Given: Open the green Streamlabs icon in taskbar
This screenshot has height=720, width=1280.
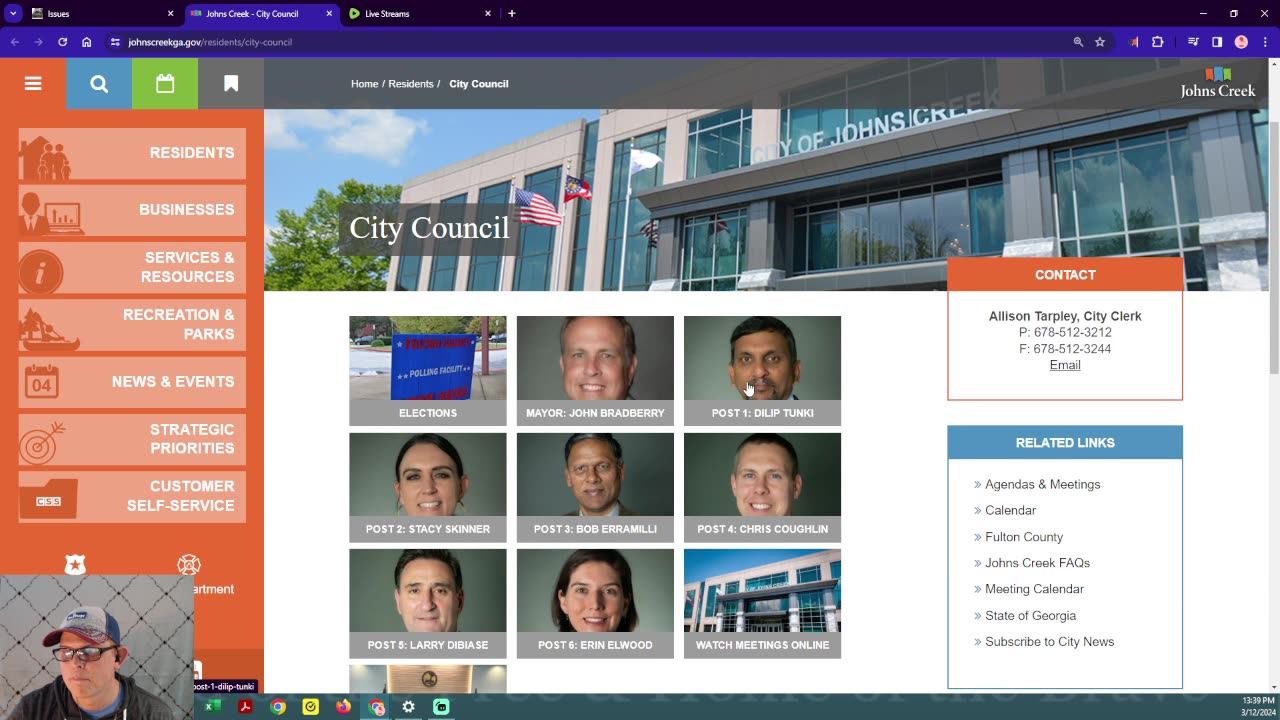Looking at the screenshot, I should (x=441, y=707).
